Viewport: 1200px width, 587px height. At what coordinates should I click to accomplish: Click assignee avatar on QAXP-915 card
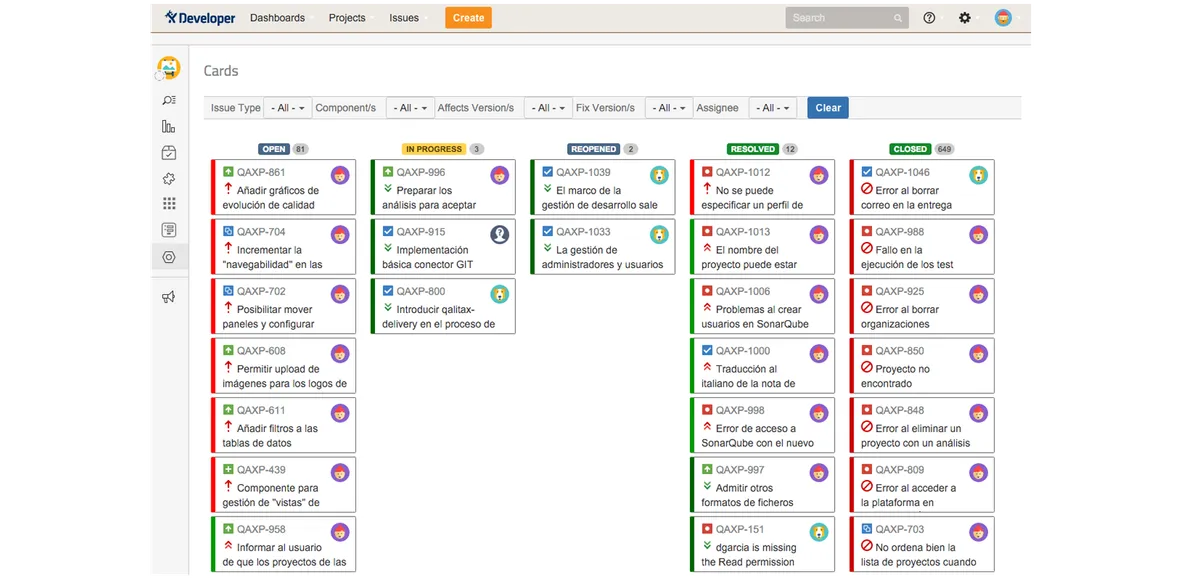(500, 234)
